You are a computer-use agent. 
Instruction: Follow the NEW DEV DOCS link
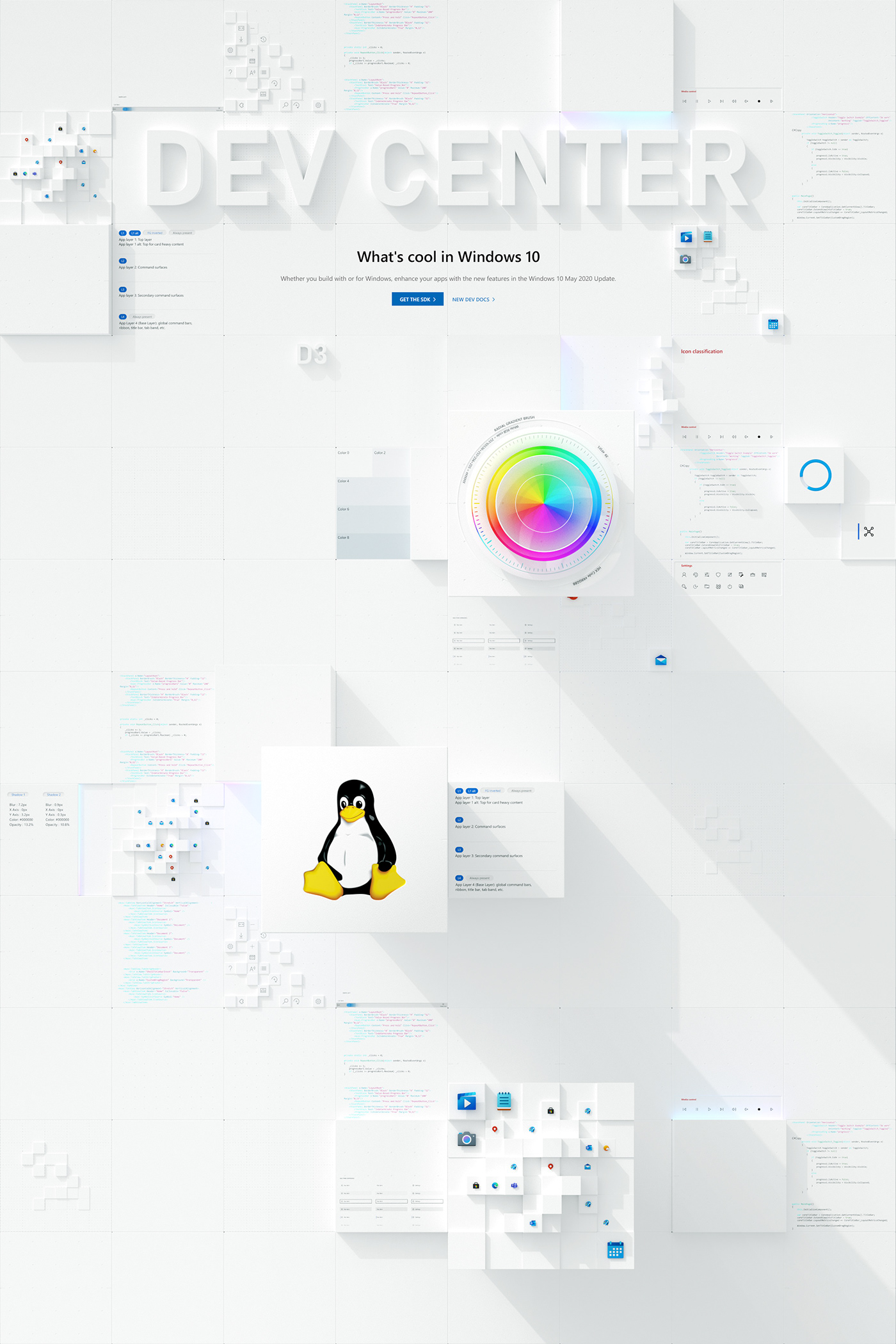tap(474, 300)
